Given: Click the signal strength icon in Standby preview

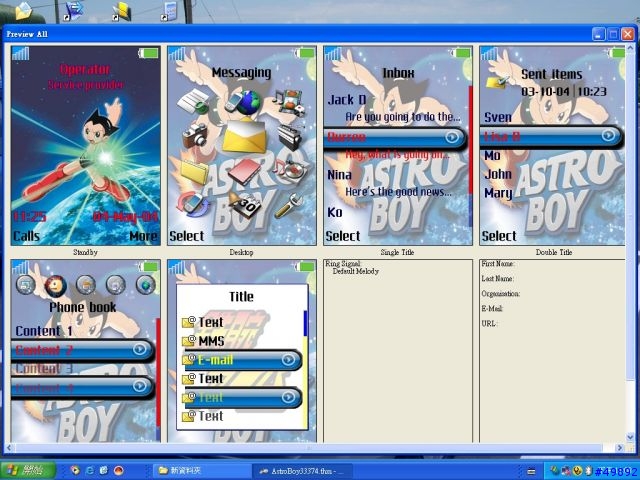Looking at the screenshot, I should tap(20, 53).
